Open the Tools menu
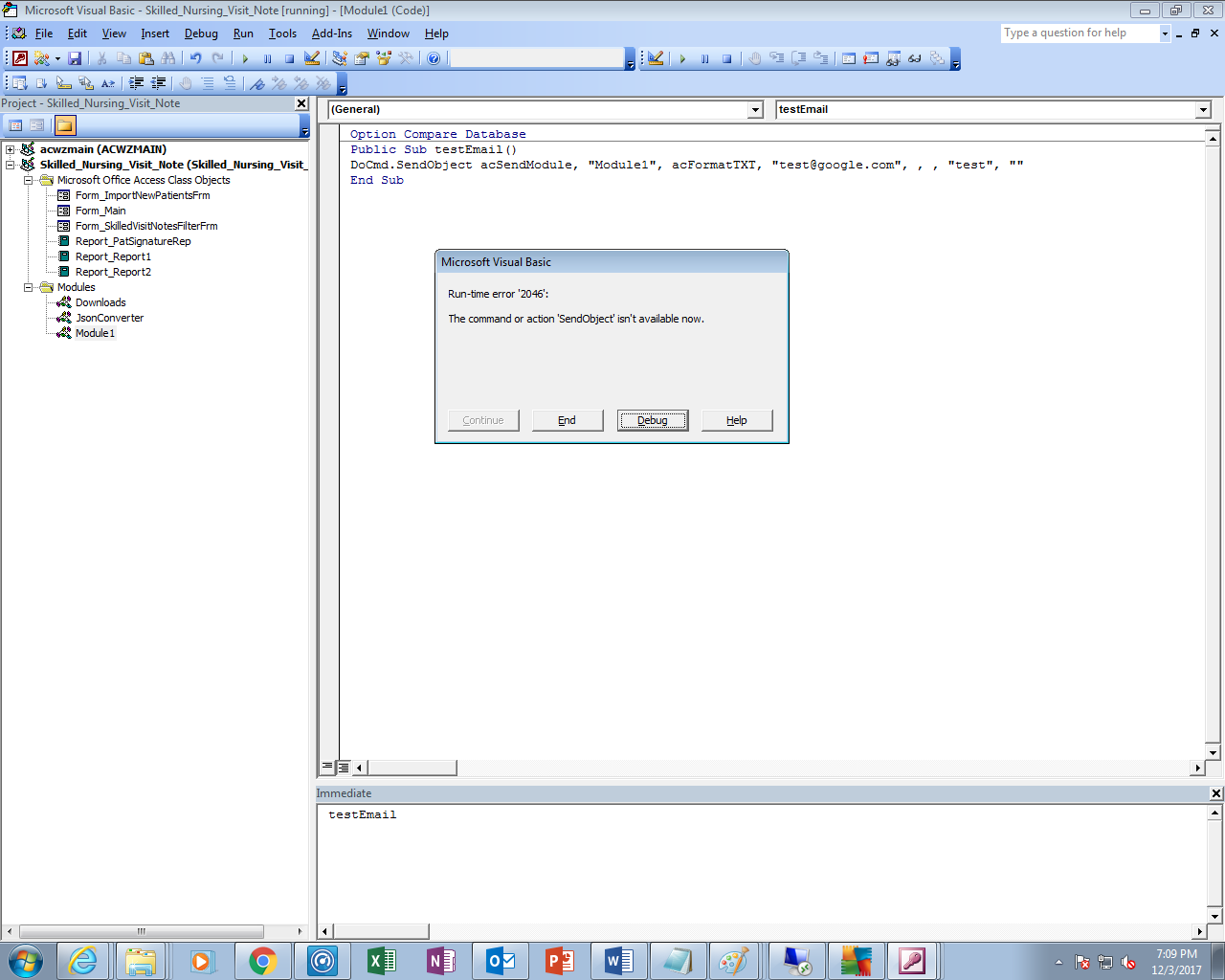The image size is (1225, 980). point(282,33)
